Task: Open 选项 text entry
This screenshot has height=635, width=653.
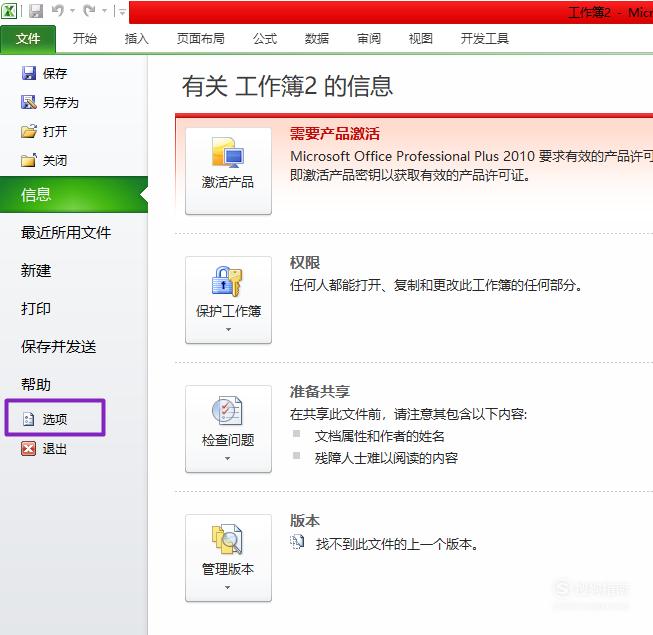Action: pyautogui.click(x=55, y=419)
